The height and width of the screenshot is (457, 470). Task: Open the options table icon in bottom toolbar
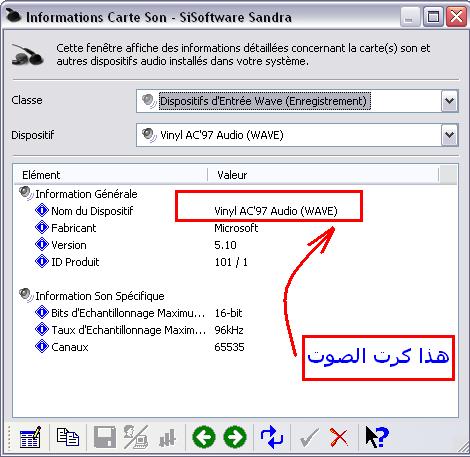tap(30, 437)
